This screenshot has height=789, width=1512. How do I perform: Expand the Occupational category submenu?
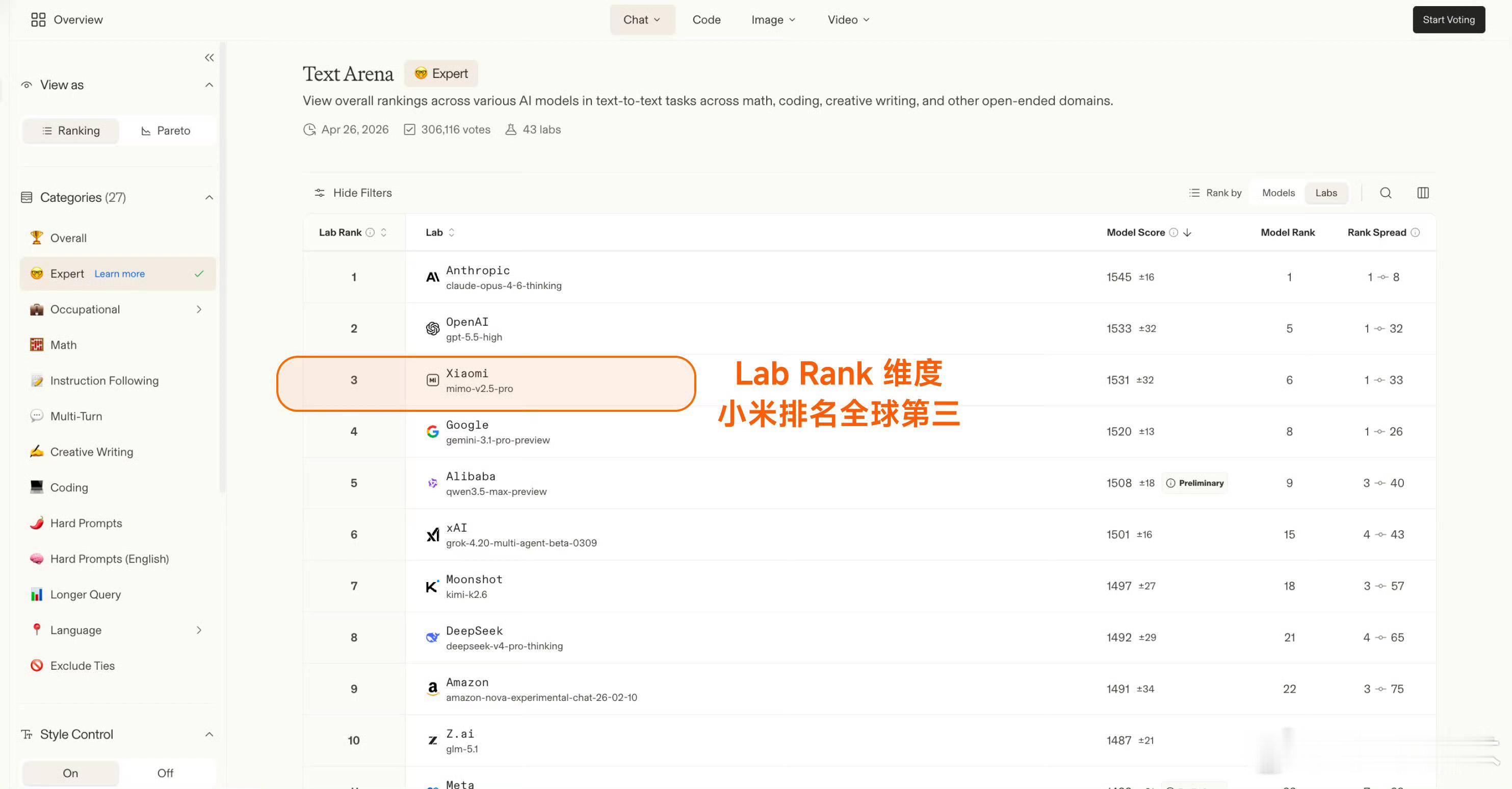(x=199, y=309)
